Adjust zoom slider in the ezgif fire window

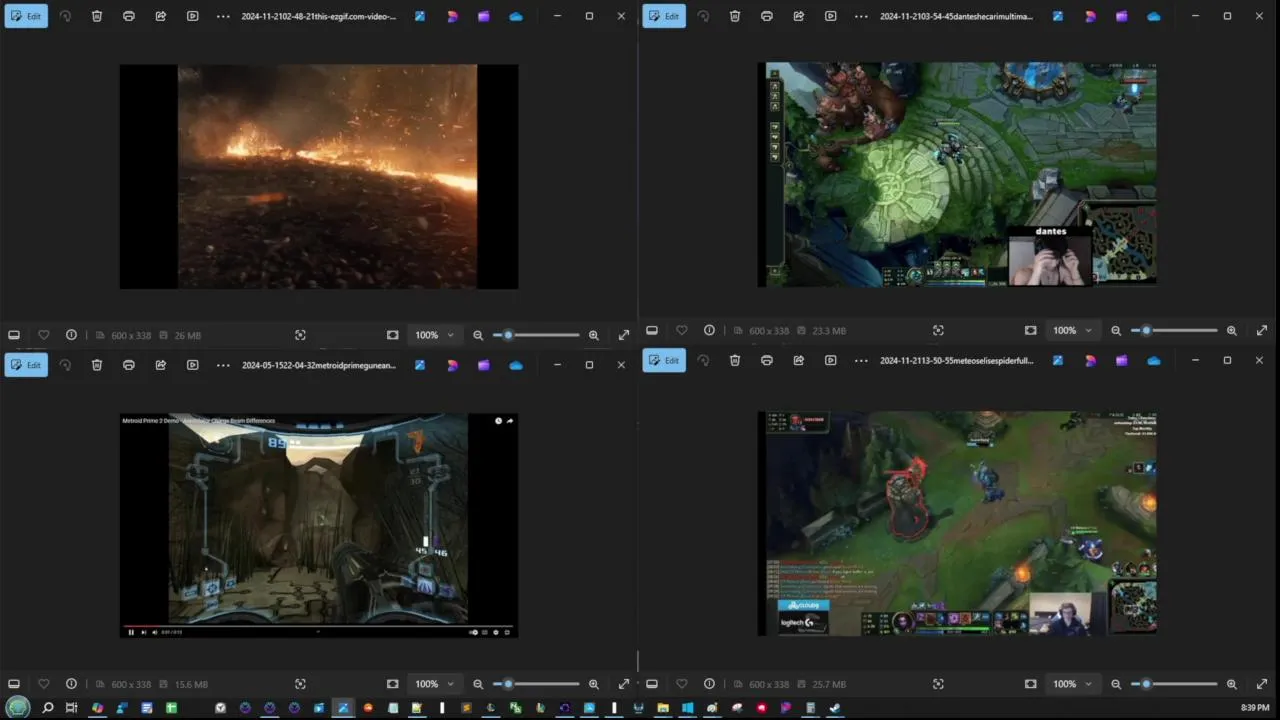coord(536,335)
